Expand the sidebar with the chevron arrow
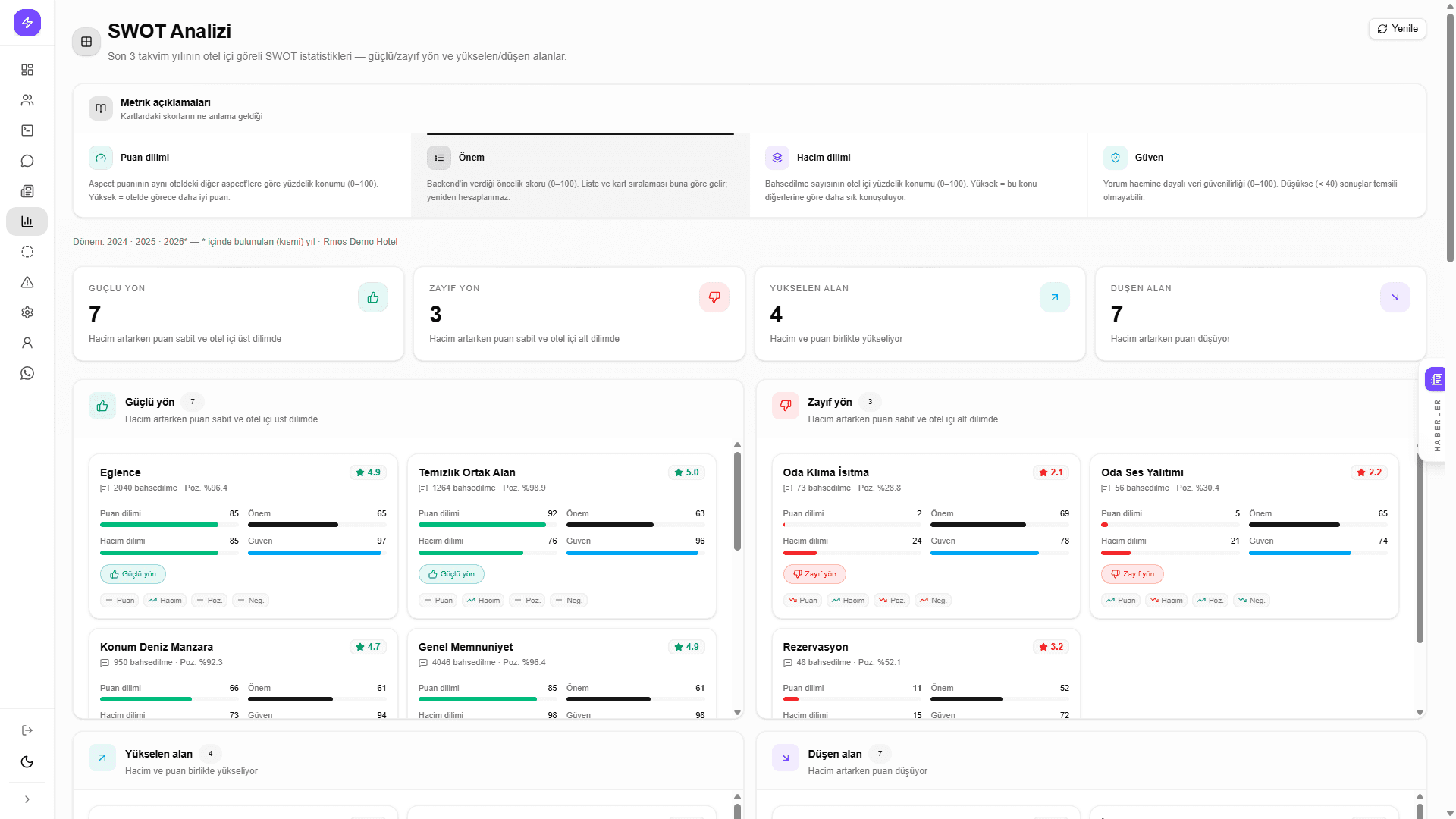This screenshot has width=1456, height=819. tap(27, 799)
